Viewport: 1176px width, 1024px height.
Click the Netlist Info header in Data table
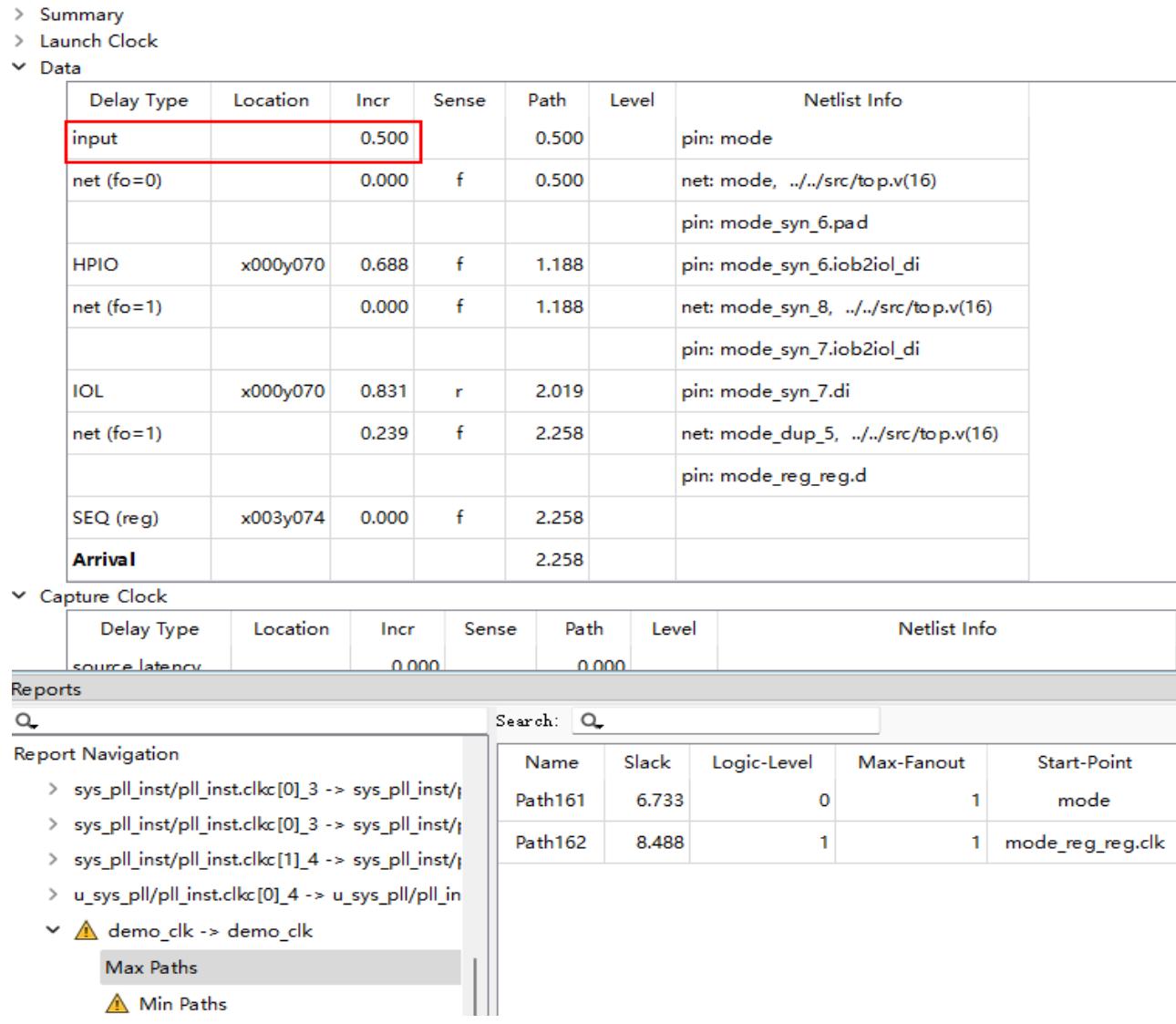(852, 100)
